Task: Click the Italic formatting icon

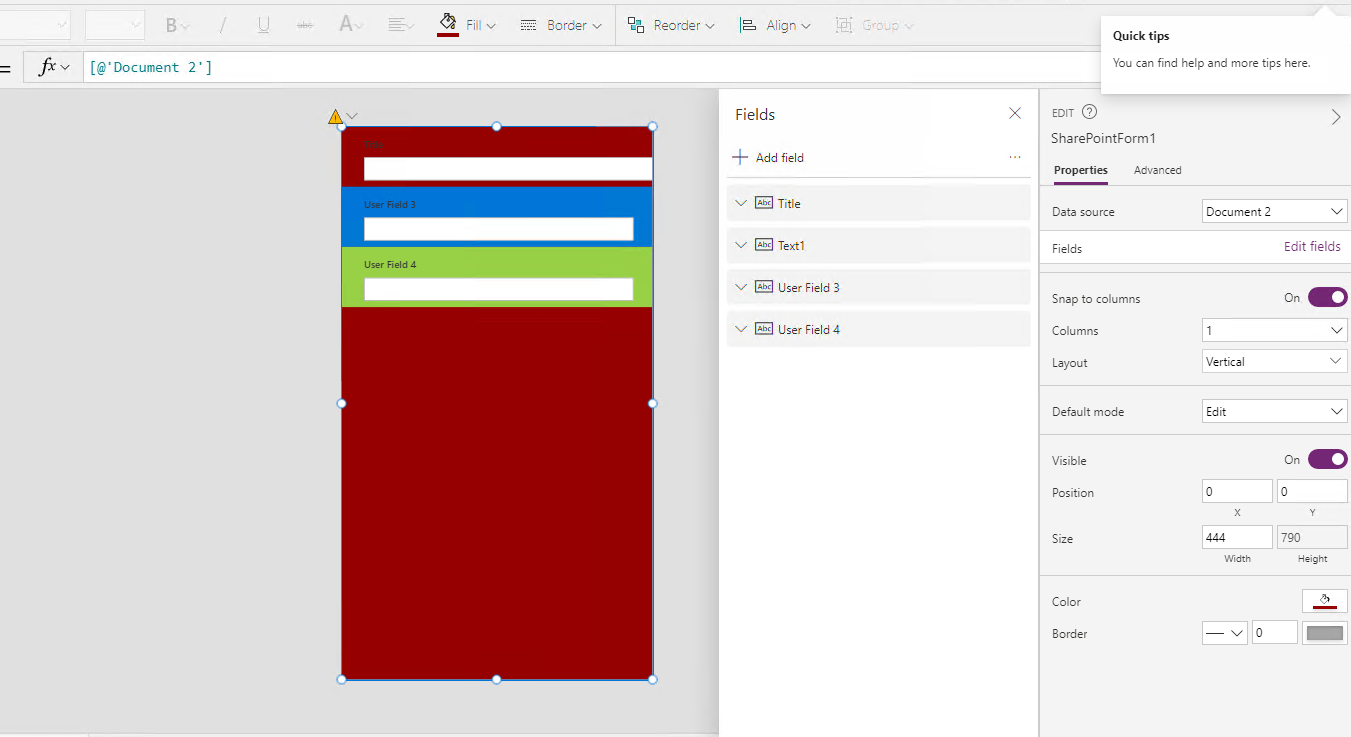Action: coord(222,25)
